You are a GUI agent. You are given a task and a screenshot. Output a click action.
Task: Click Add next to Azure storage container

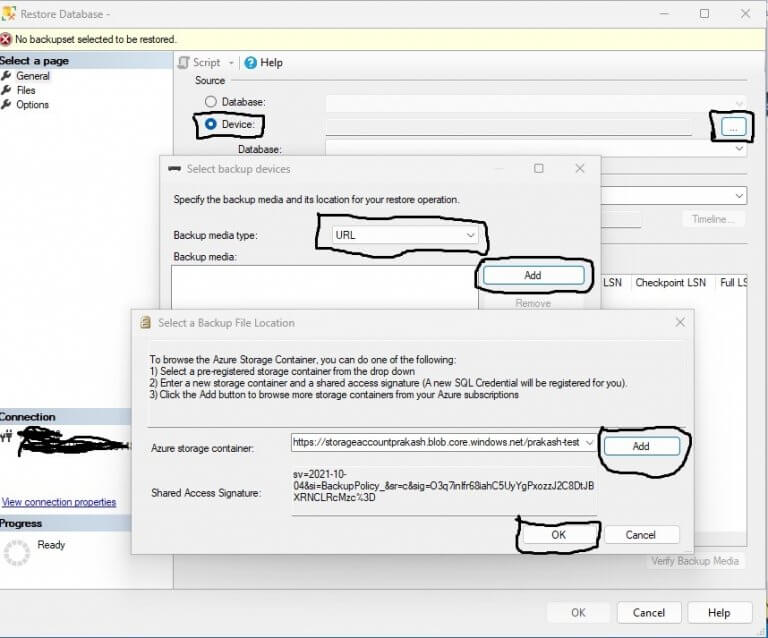click(642, 446)
